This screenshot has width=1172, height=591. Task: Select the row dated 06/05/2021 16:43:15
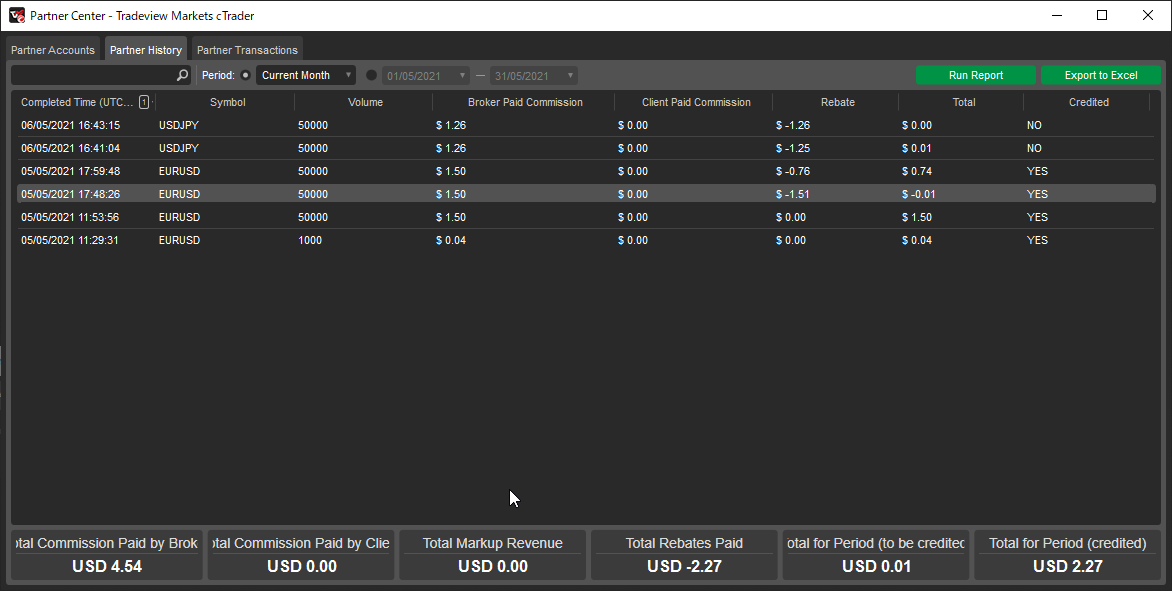(x=586, y=126)
